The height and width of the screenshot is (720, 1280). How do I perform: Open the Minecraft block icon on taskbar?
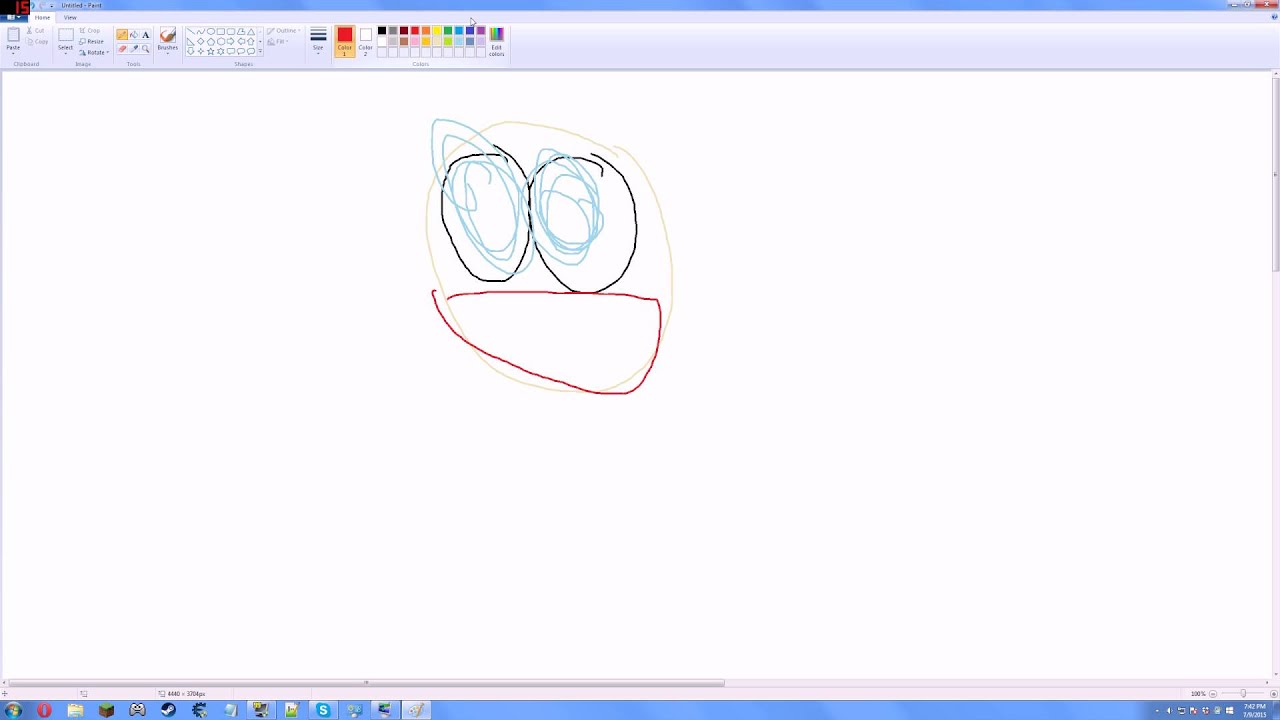(x=106, y=710)
